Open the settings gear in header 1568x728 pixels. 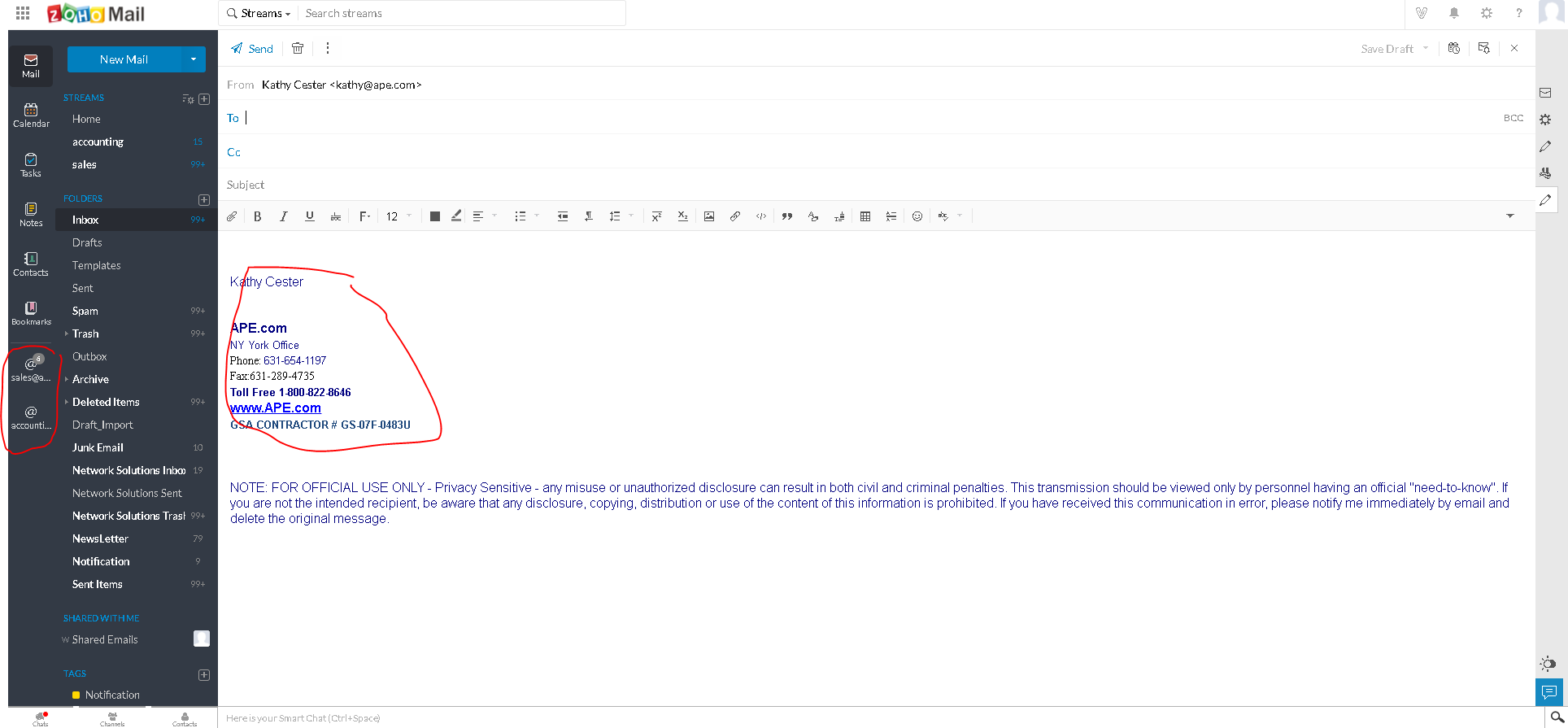(x=1487, y=13)
